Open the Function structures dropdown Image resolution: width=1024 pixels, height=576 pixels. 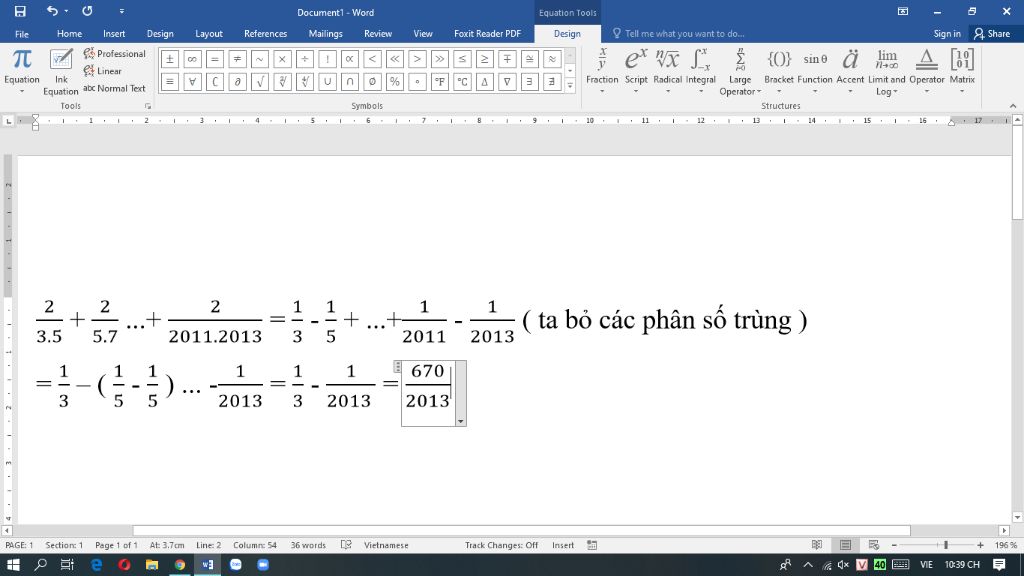point(814,71)
